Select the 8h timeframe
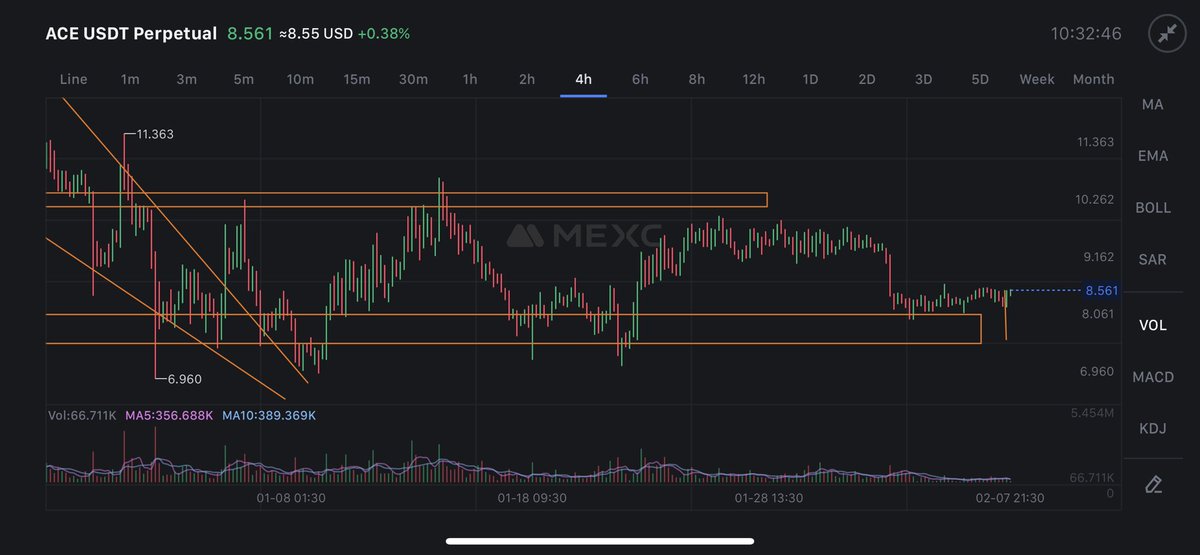The height and width of the screenshot is (555, 1200). [x=697, y=79]
